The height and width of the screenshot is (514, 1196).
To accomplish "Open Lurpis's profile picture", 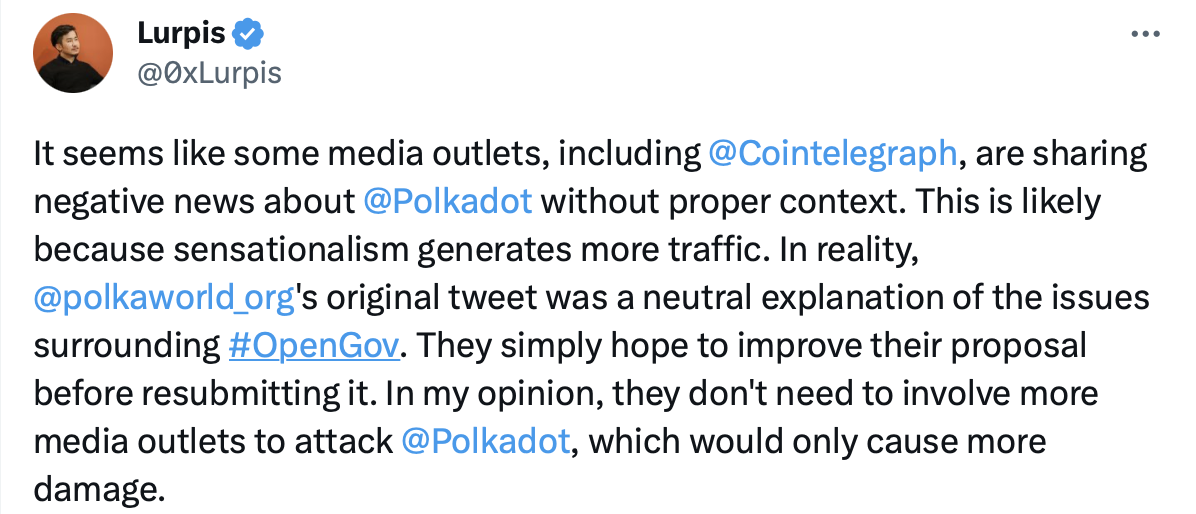I will point(72,55).
